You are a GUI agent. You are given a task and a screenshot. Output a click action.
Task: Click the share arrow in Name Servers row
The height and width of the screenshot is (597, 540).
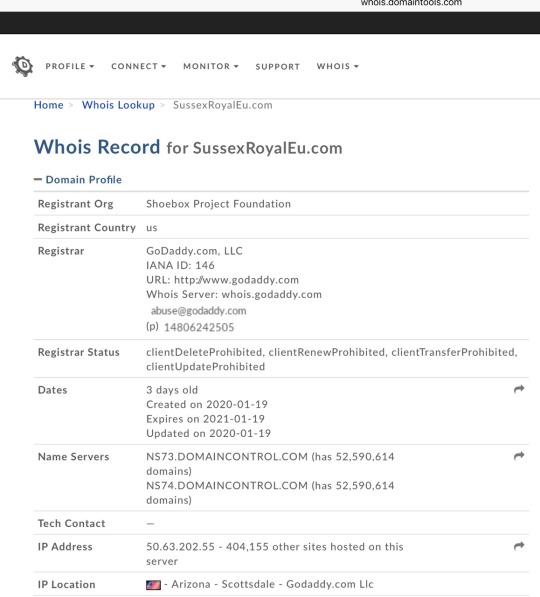tap(519, 456)
